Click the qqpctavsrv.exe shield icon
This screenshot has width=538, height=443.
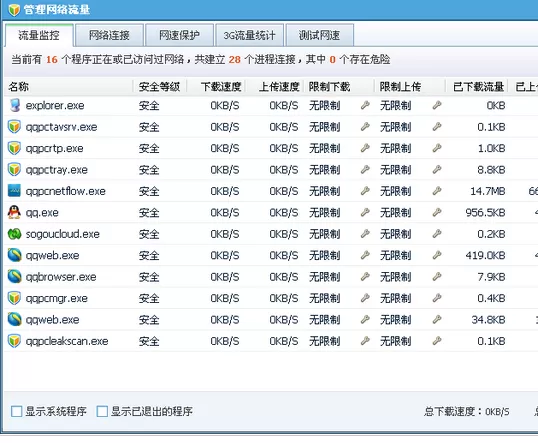(x=14, y=127)
